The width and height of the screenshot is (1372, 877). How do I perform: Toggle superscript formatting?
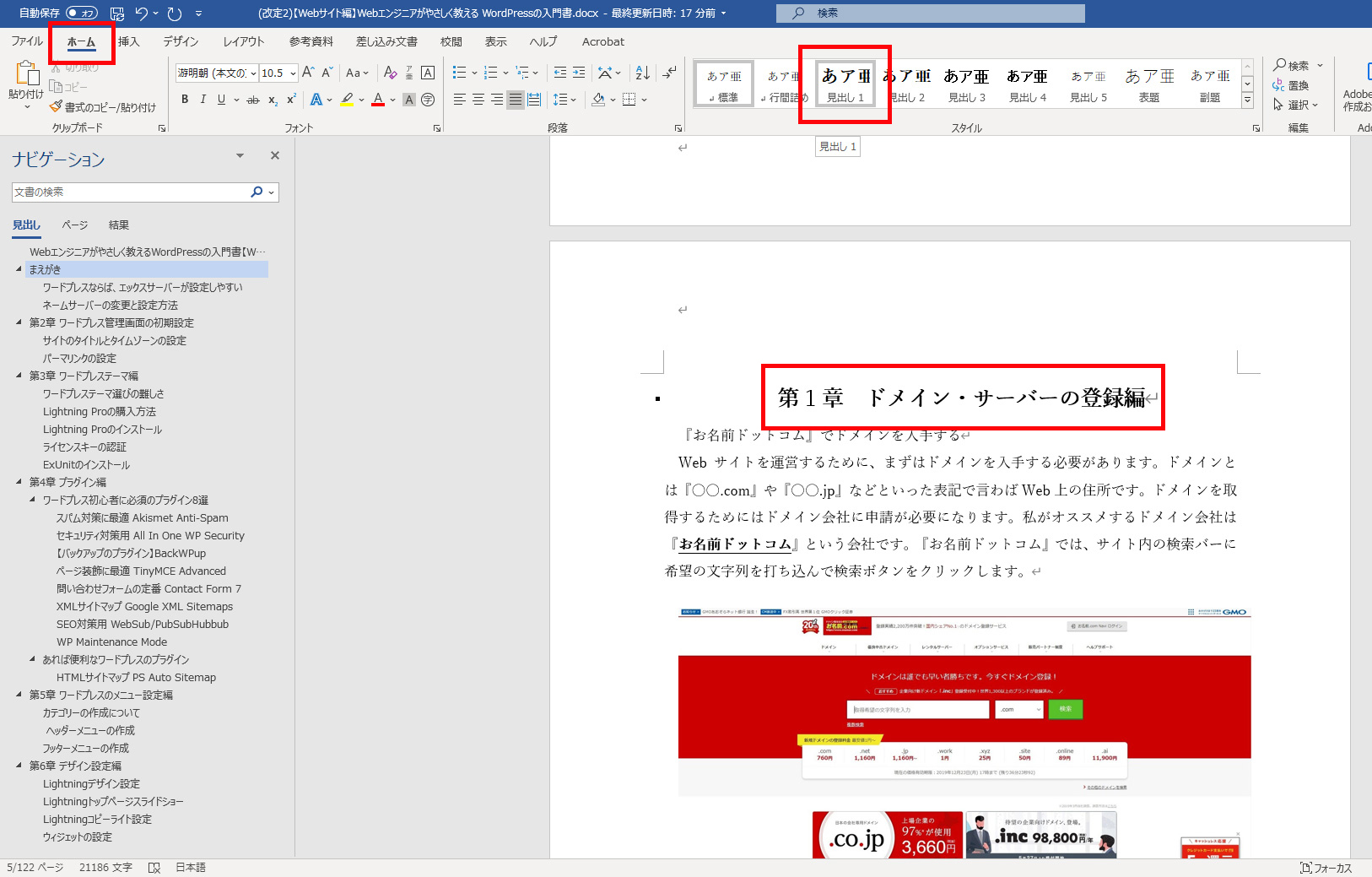point(291,100)
